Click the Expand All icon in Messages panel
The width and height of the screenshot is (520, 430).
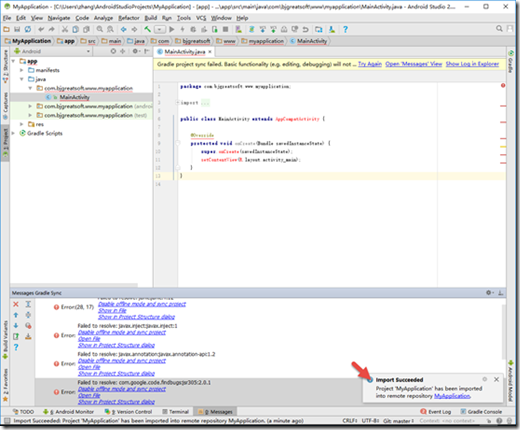tap(28, 304)
